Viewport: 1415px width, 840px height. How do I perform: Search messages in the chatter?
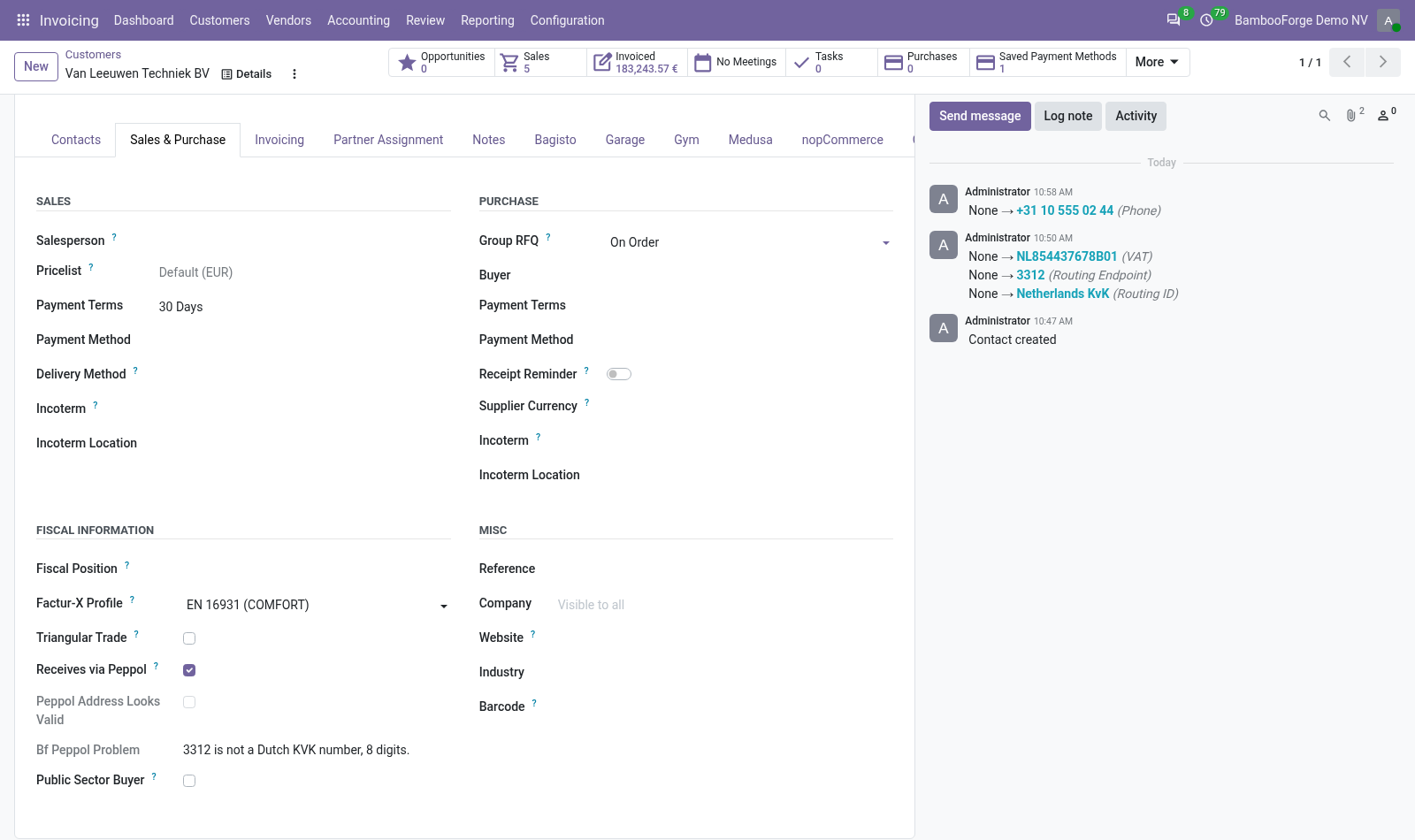1325,116
